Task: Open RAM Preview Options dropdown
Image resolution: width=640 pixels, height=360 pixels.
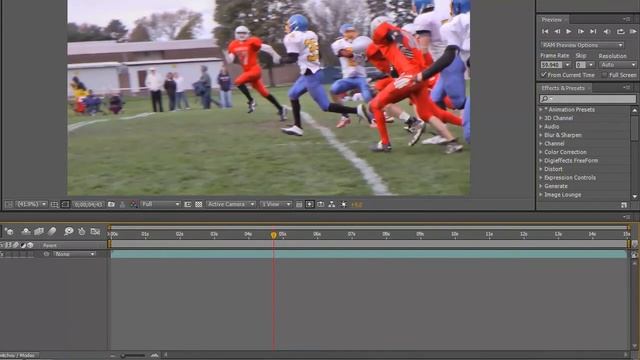Action: 582,45
